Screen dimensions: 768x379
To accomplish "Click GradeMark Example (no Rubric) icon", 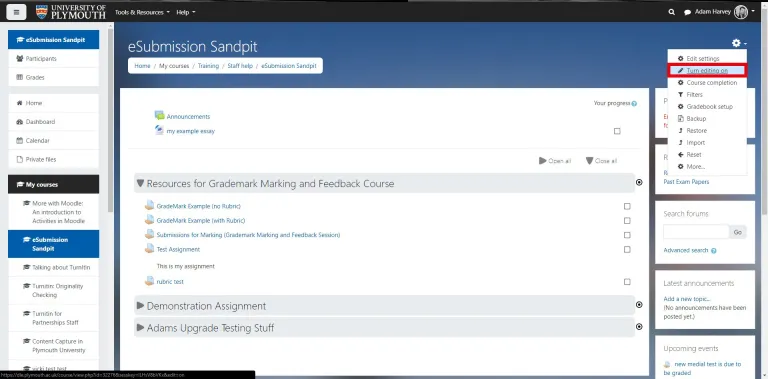I will click(x=149, y=206).
